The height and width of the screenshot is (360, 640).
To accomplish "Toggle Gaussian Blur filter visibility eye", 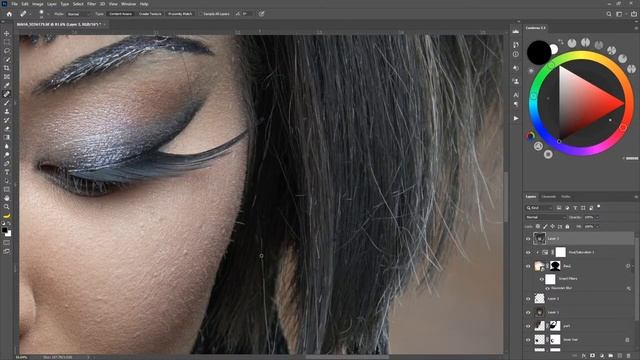I will [x=547, y=289].
